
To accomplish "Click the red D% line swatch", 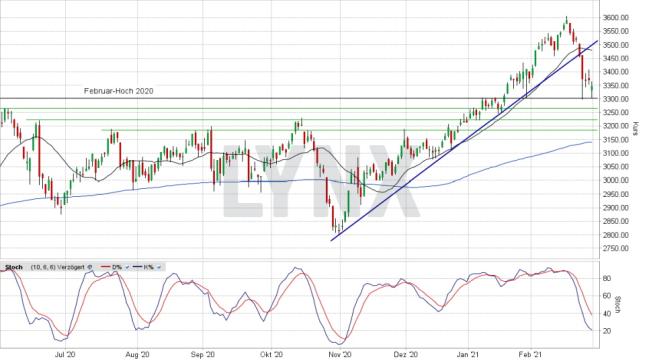I will point(106,267).
